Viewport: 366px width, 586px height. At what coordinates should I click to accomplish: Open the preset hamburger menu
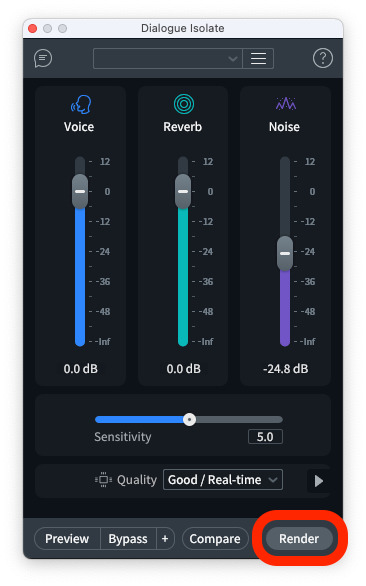pos(258,58)
